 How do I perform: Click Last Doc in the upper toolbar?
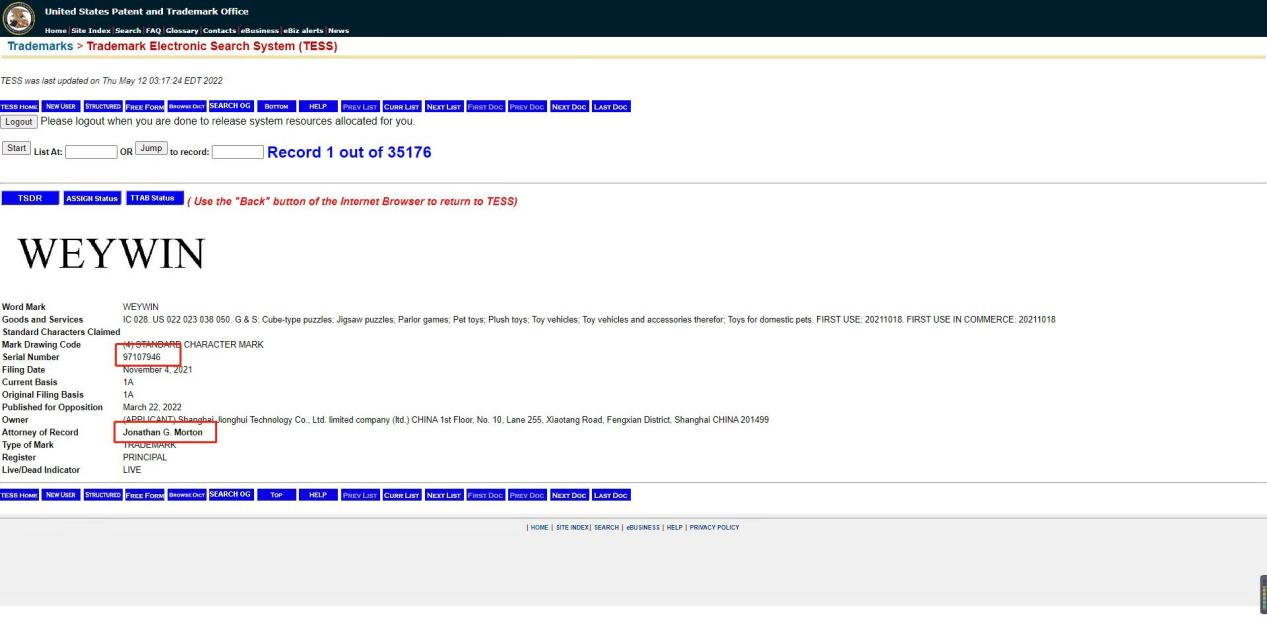[611, 107]
